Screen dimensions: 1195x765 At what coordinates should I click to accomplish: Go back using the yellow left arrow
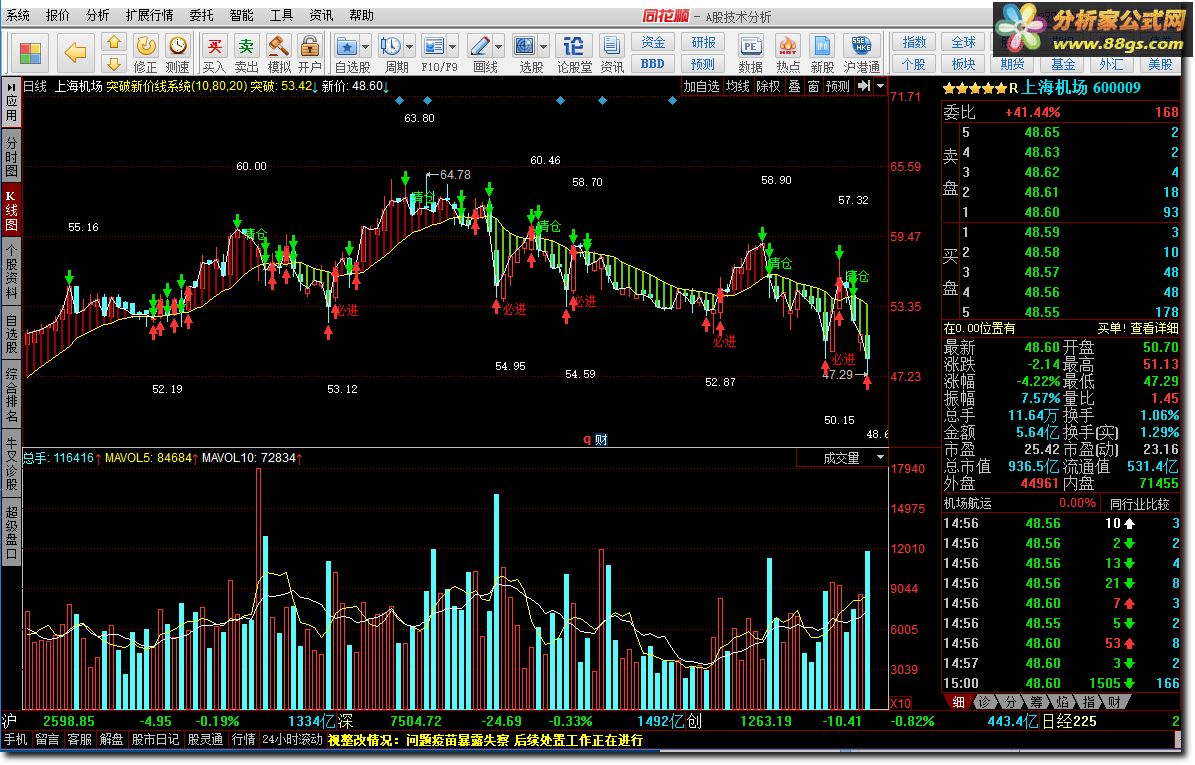tap(75, 53)
